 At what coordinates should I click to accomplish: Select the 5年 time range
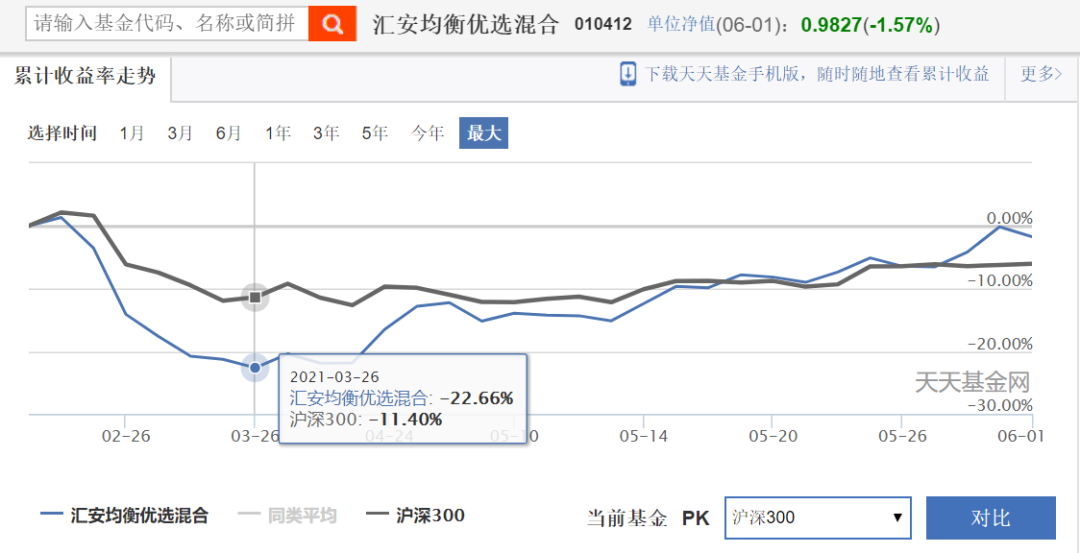375,133
